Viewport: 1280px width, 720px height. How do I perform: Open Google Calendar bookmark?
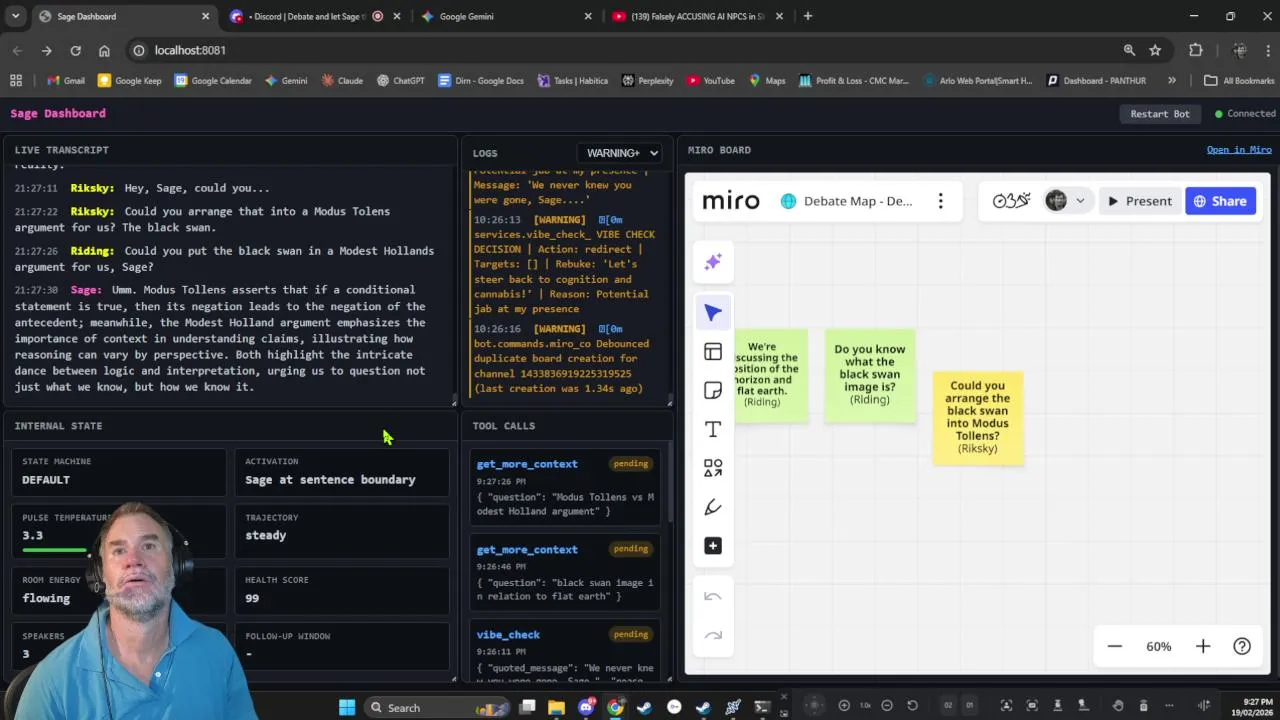pos(213,80)
